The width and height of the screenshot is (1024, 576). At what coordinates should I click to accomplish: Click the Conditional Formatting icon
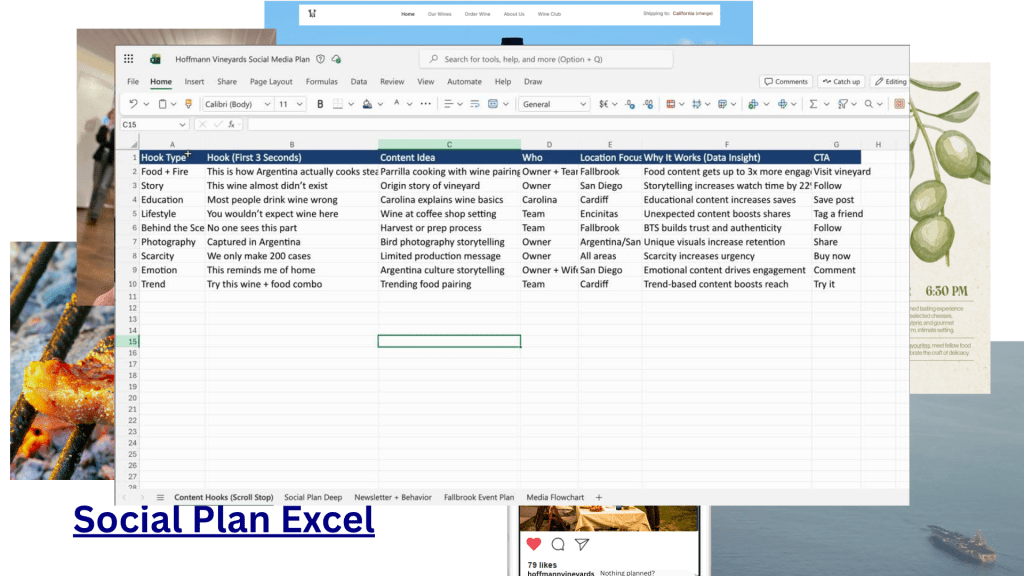tap(671, 104)
